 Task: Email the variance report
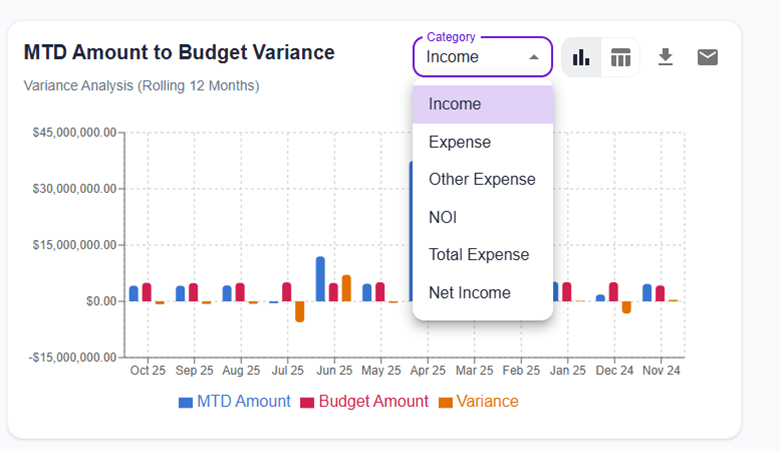[707, 58]
